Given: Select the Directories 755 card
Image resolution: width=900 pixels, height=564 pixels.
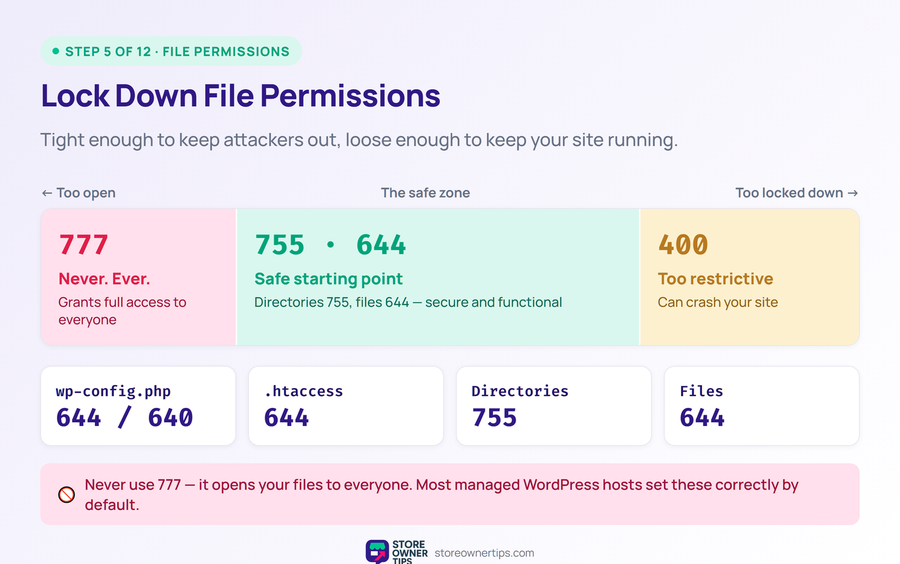Looking at the screenshot, I should (554, 406).
